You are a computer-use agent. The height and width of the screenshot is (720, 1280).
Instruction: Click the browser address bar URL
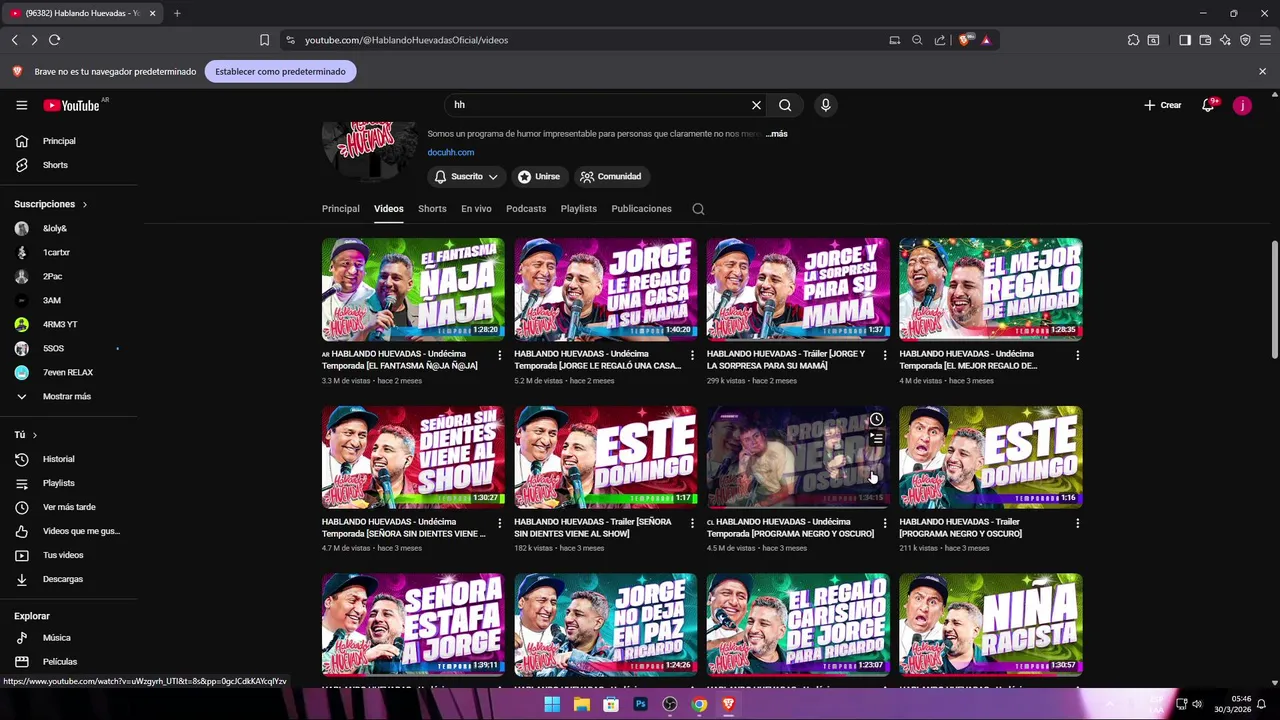point(406,40)
